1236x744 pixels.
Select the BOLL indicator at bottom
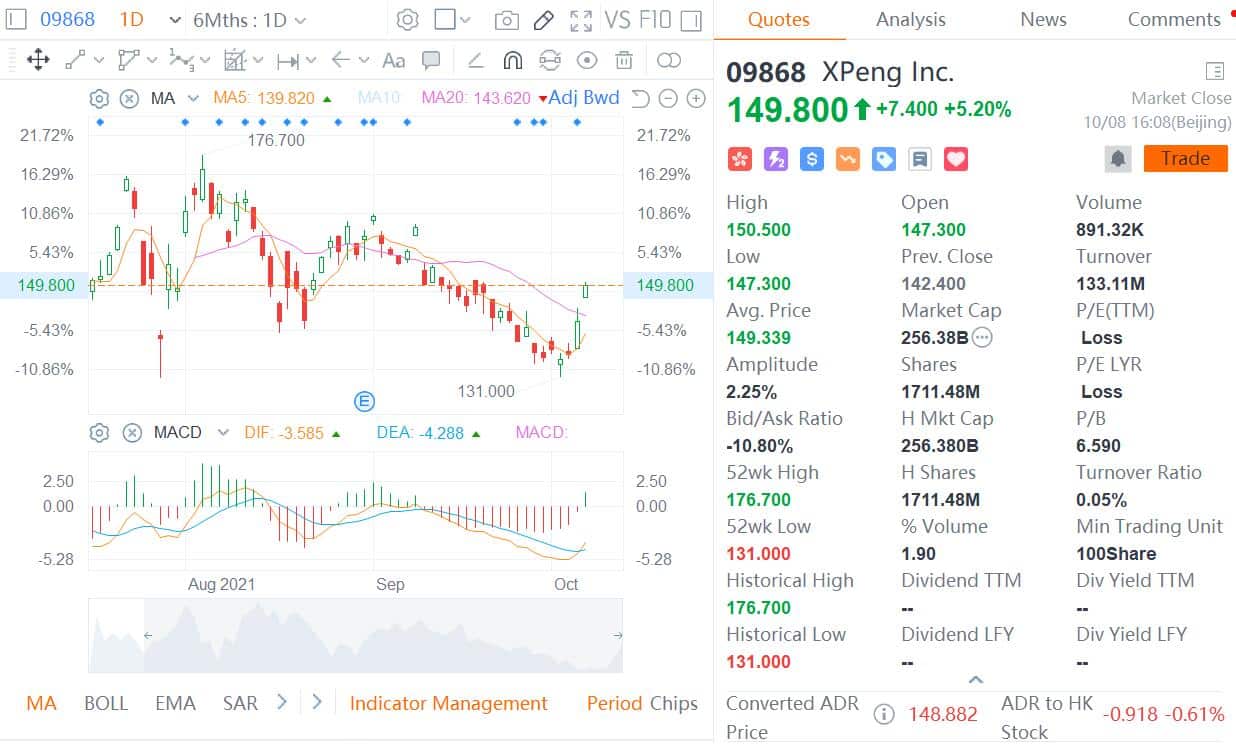point(106,703)
